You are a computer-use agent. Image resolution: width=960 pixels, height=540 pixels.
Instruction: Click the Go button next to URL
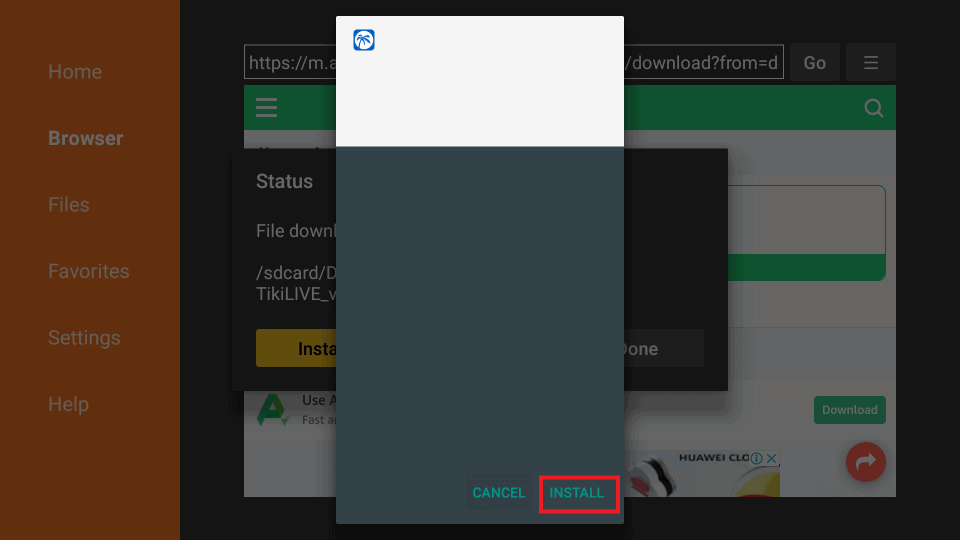[814, 62]
